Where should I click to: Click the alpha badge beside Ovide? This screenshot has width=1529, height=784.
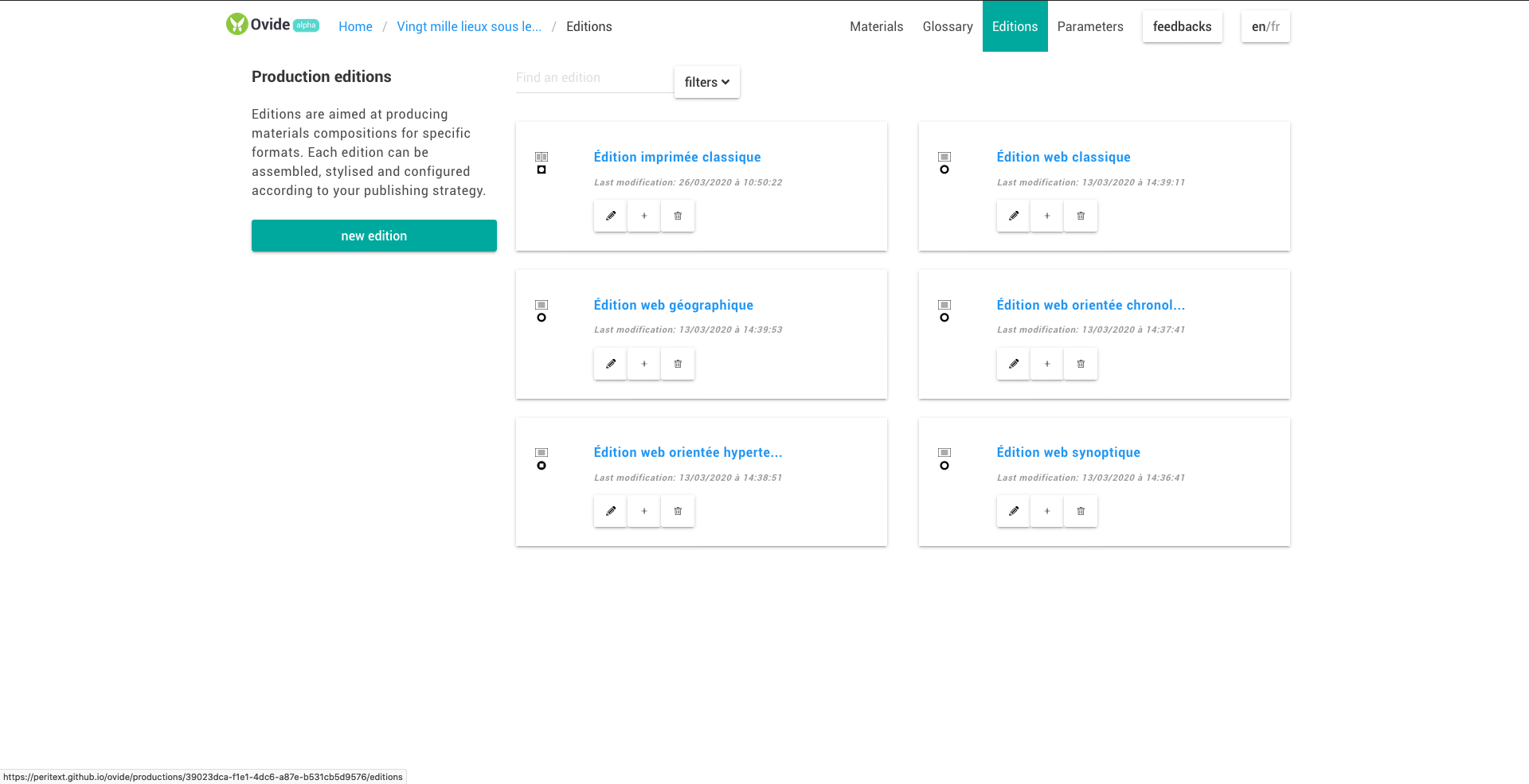click(x=307, y=25)
